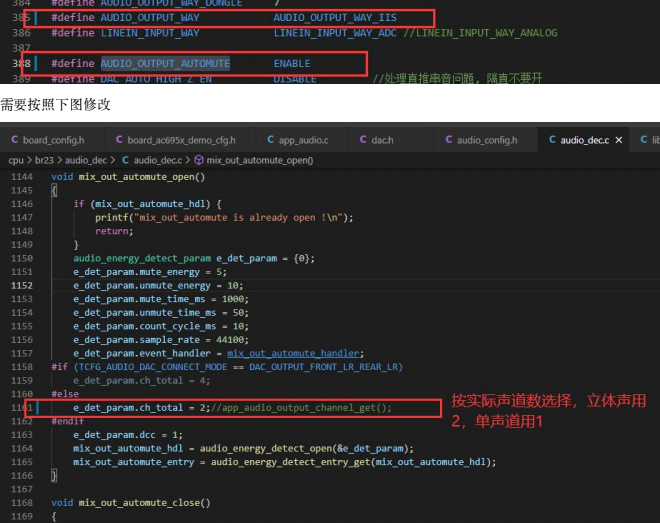Activate the audio_dec.c tab
660x523 pixels.
click(584, 140)
